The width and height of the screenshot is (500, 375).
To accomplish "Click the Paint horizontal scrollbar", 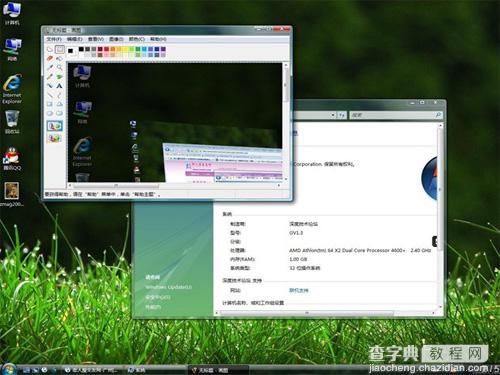I will tap(174, 185).
